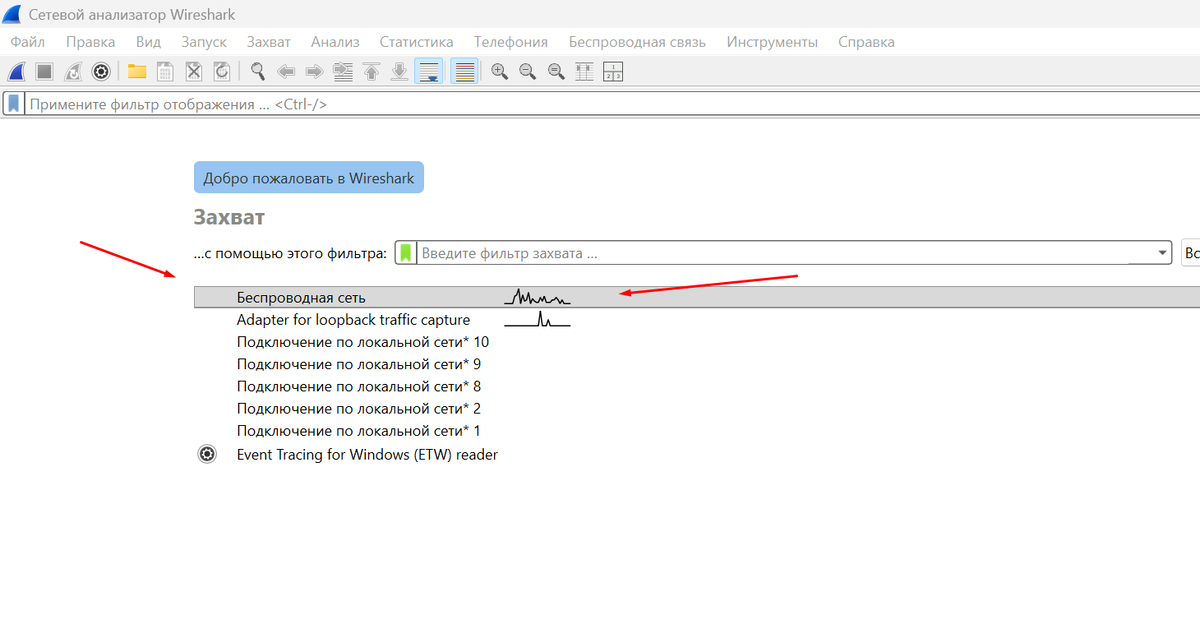Click traffic sparkline of Беспроводная сеть
Screen dimensions: 1200x629
pos(537,297)
